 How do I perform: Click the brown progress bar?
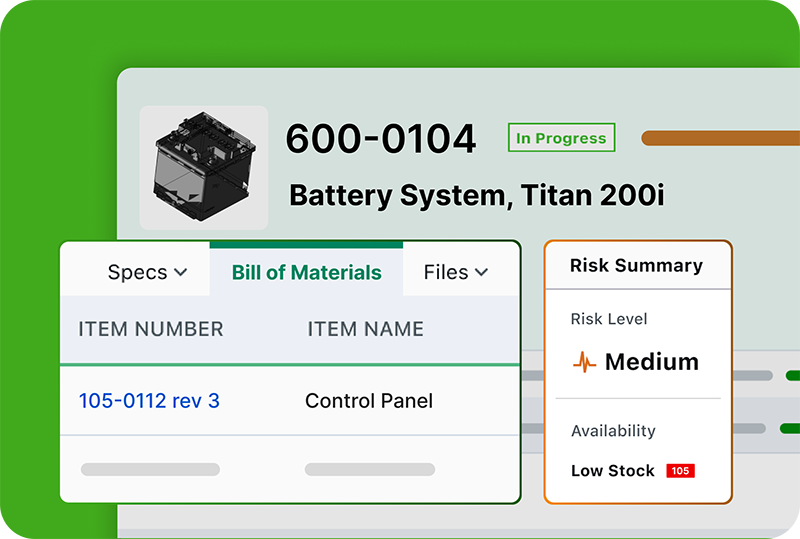point(720,138)
